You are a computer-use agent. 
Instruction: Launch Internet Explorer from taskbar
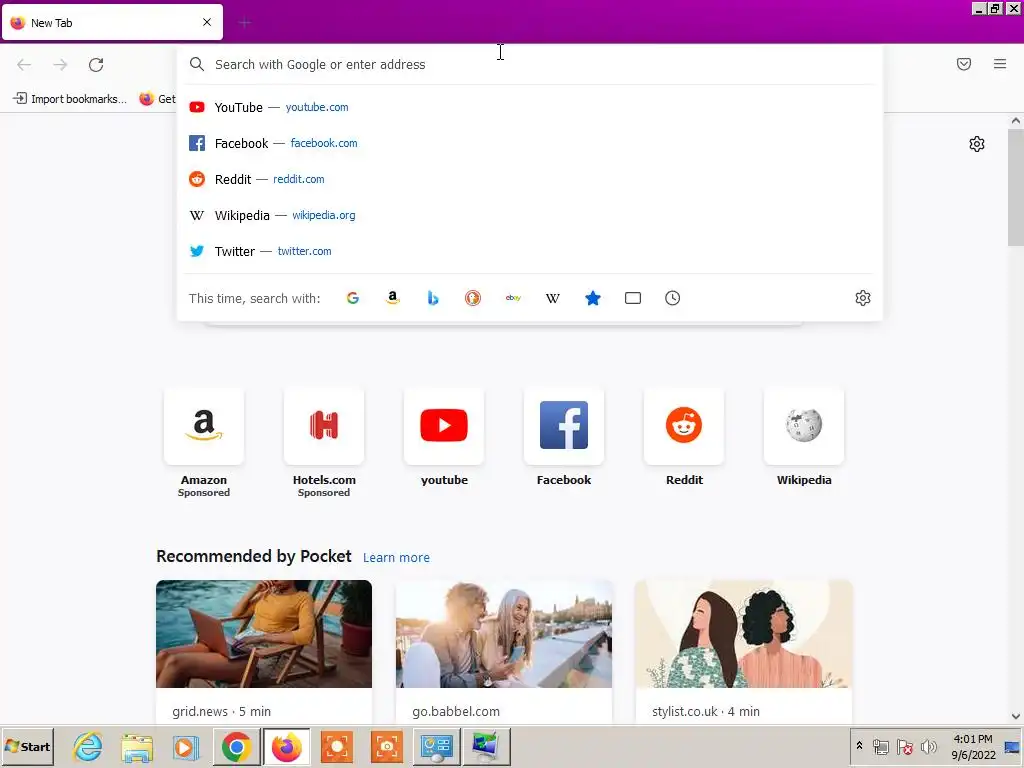click(x=88, y=747)
